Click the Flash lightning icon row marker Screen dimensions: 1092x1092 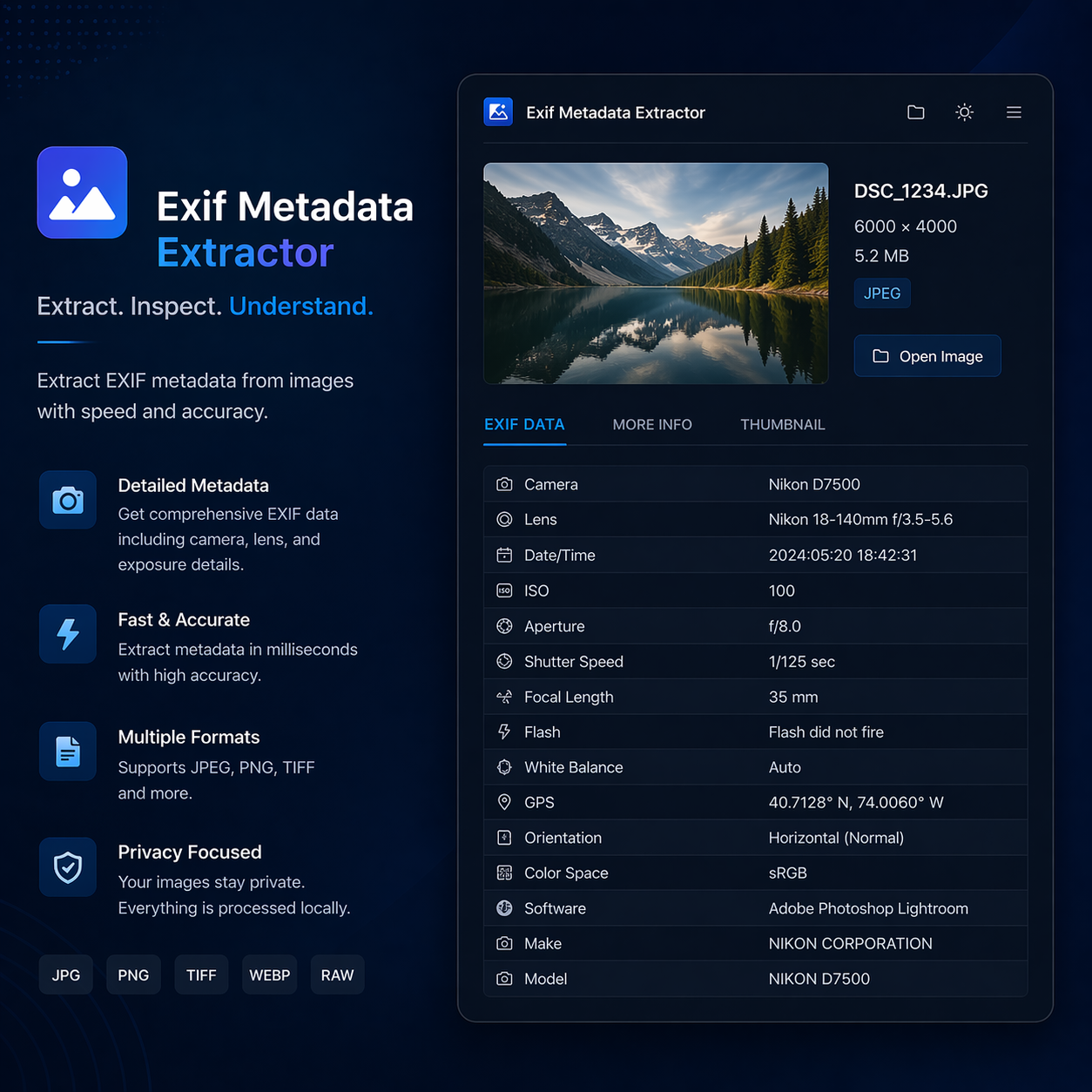504,731
